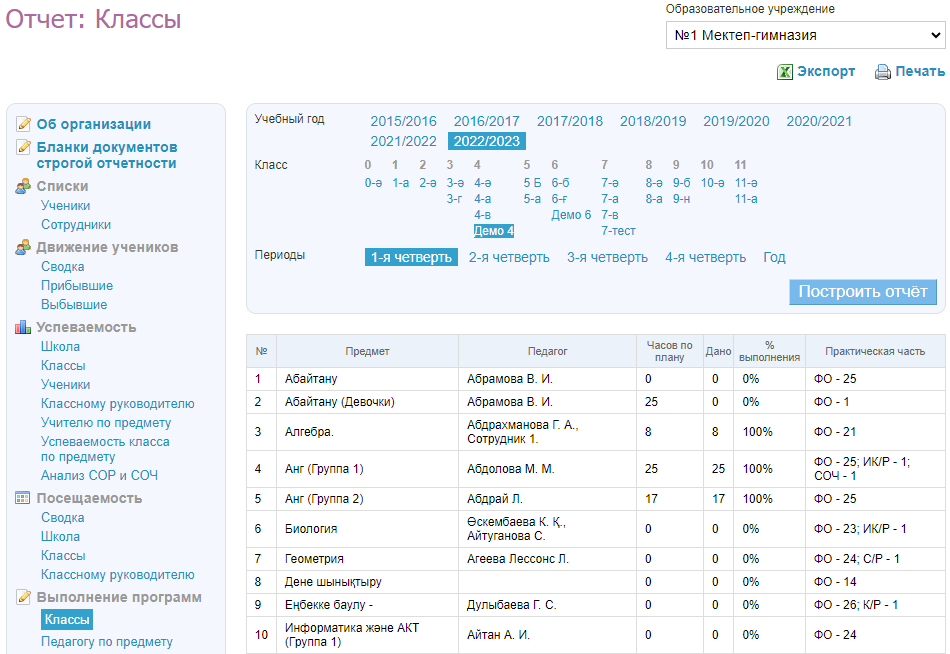Click the Посещаемость table icon
Image resolution: width=950 pixels, height=654 pixels.
pyautogui.click(x=23, y=498)
